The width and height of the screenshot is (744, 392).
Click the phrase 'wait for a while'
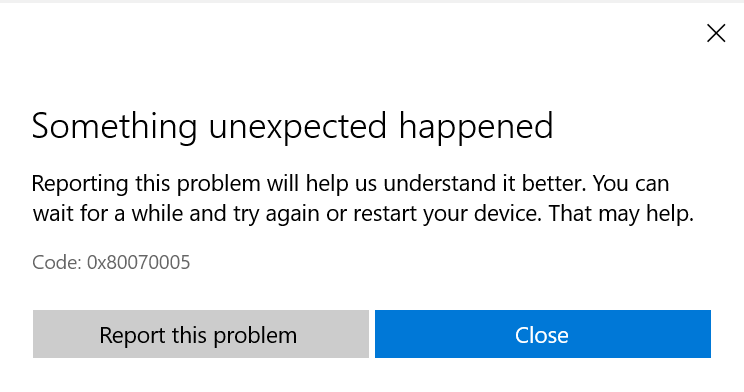pyautogui.click(x=108, y=214)
